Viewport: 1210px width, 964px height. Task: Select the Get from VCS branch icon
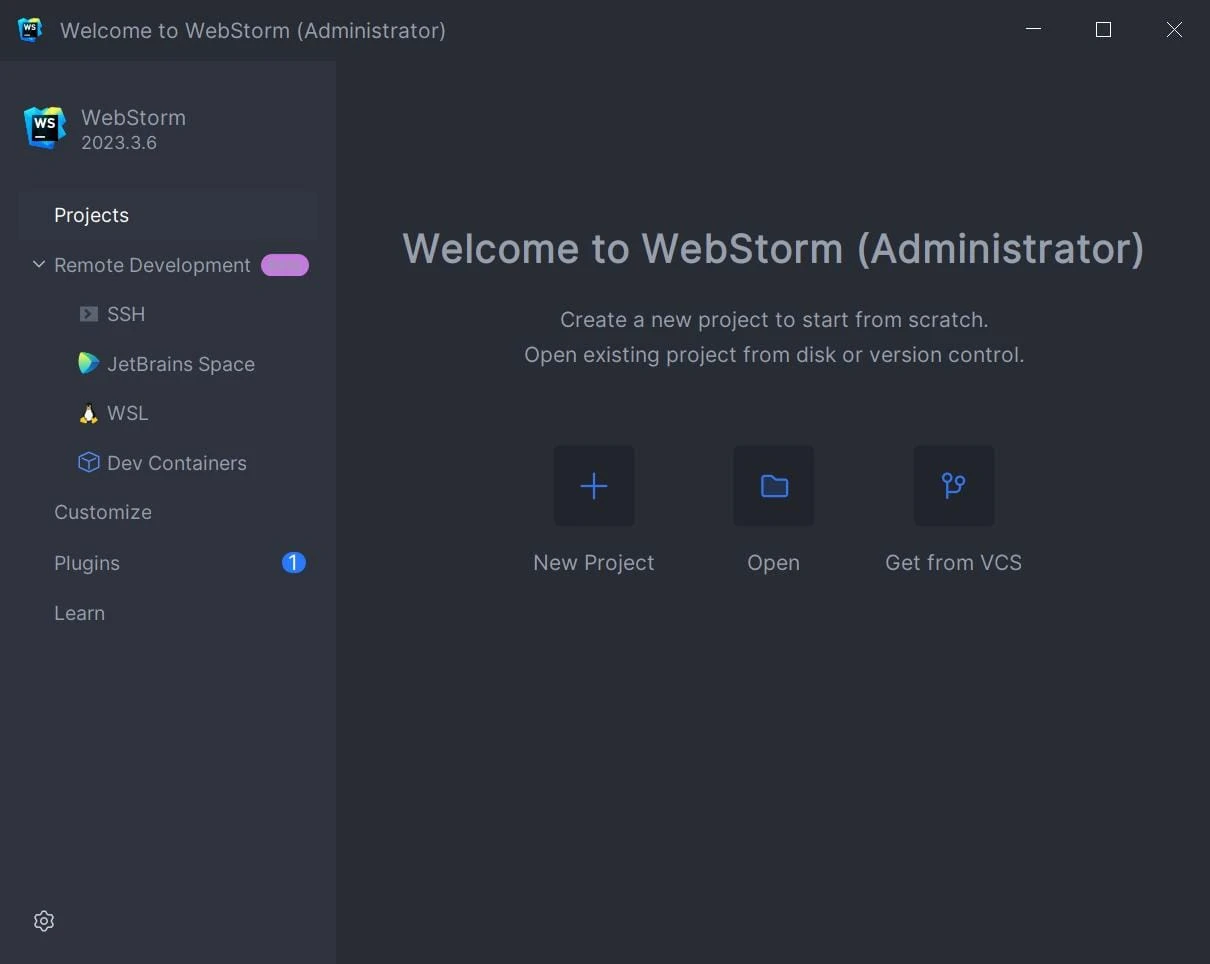click(953, 486)
